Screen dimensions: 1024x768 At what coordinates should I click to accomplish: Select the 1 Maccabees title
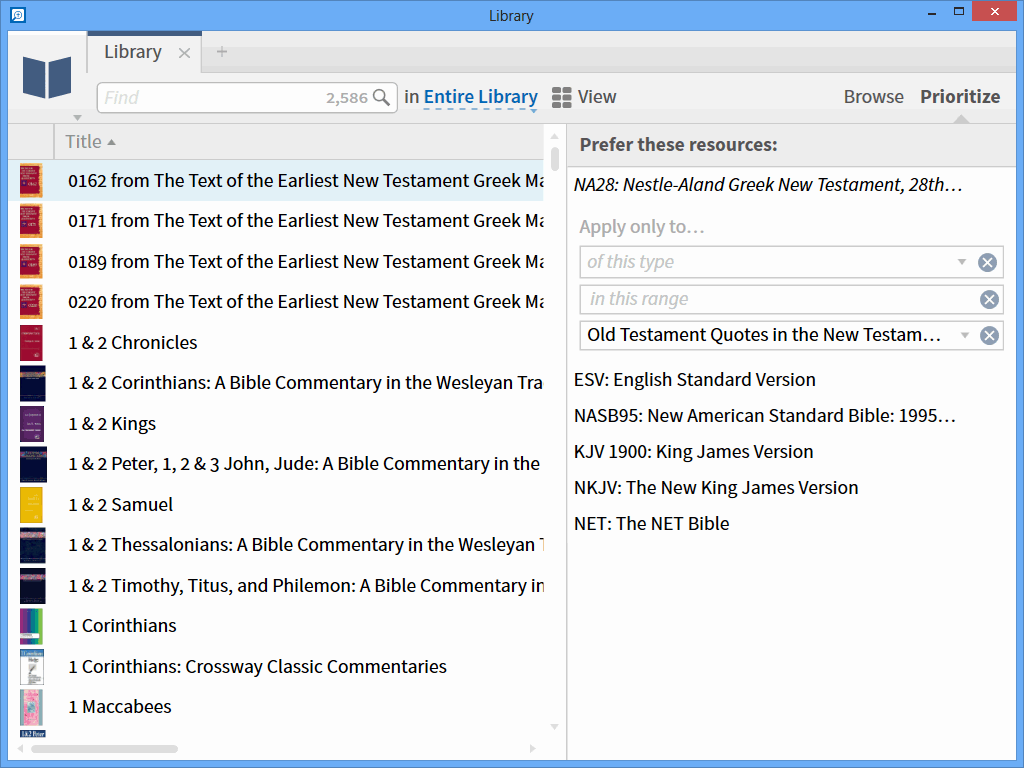coord(120,707)
